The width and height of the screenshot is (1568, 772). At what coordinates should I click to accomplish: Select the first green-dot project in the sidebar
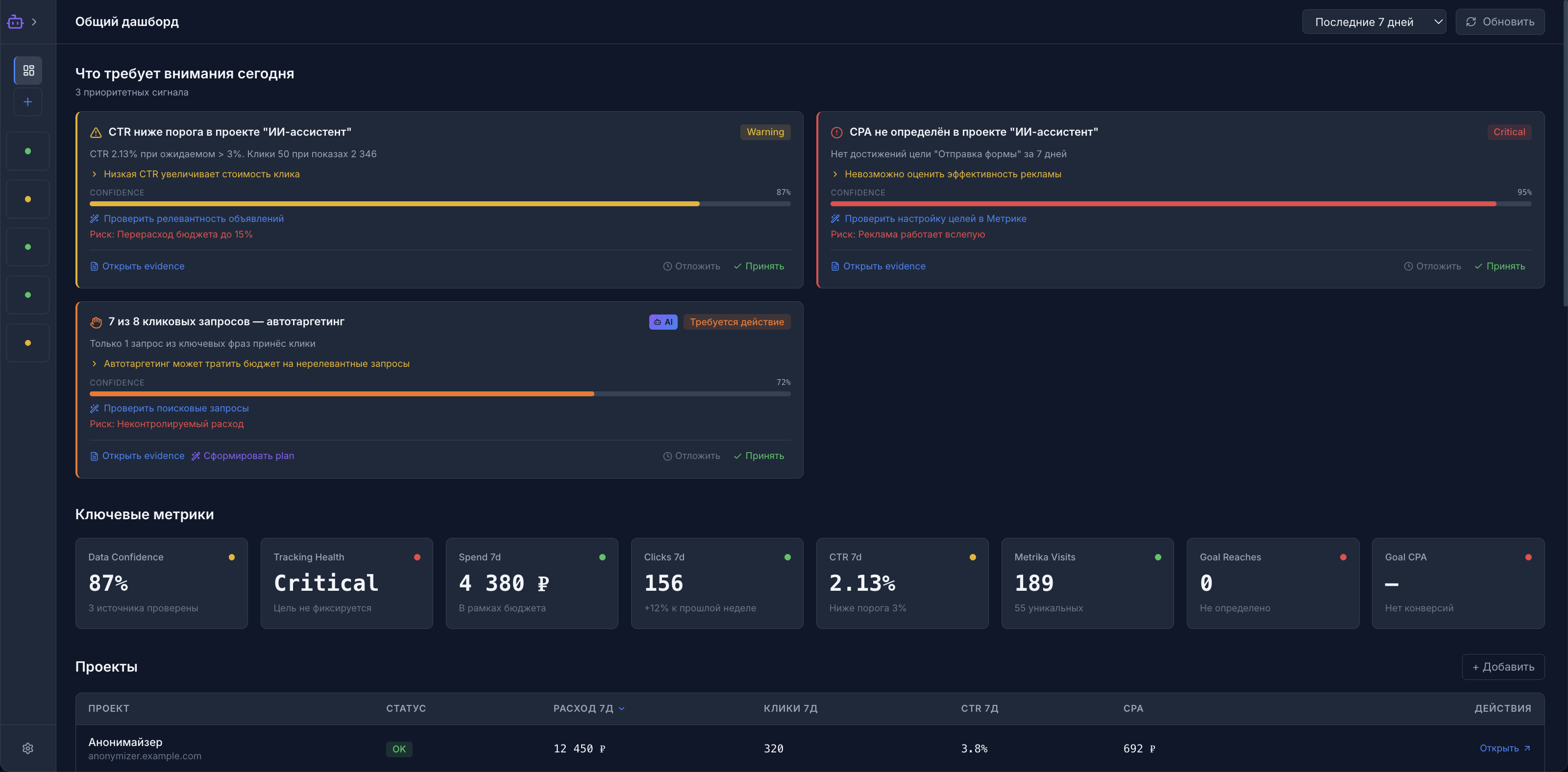click(28, 151)
